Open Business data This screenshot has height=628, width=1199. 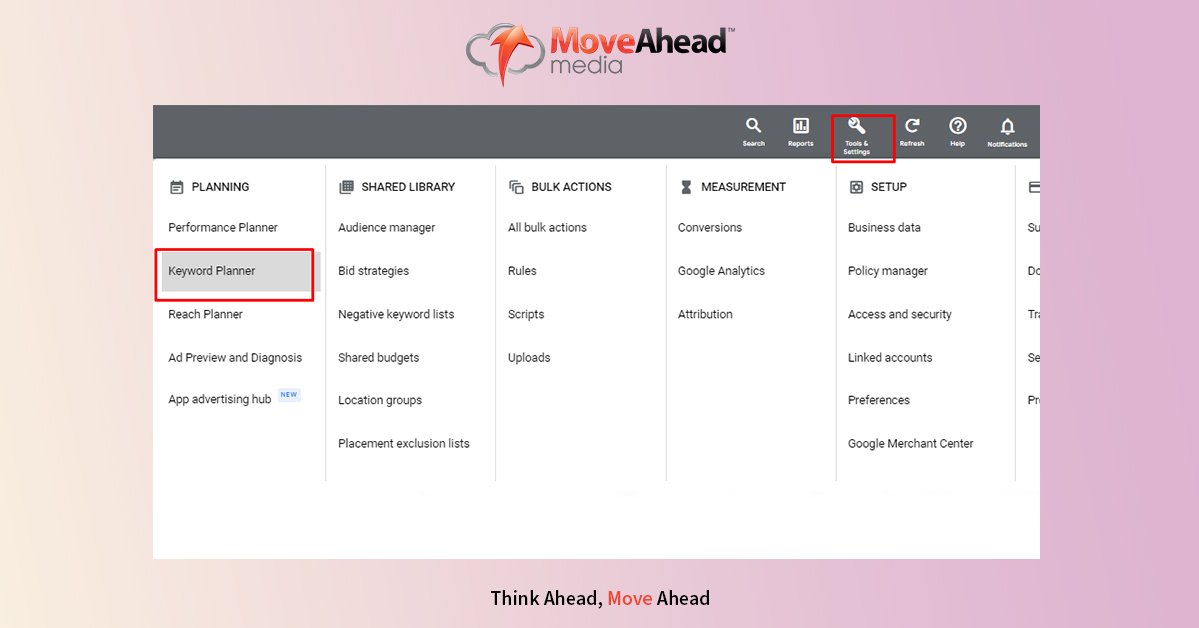coord(884,227)
